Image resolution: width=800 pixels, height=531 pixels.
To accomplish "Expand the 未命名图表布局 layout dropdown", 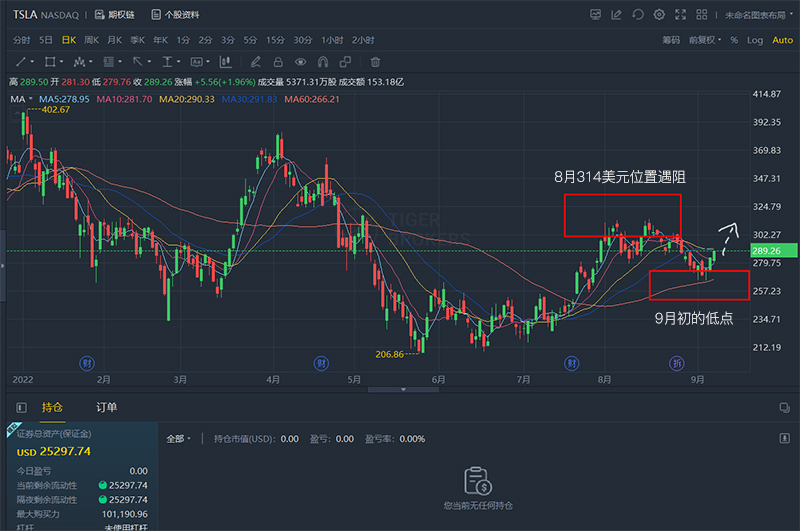I will pos(759,15).
